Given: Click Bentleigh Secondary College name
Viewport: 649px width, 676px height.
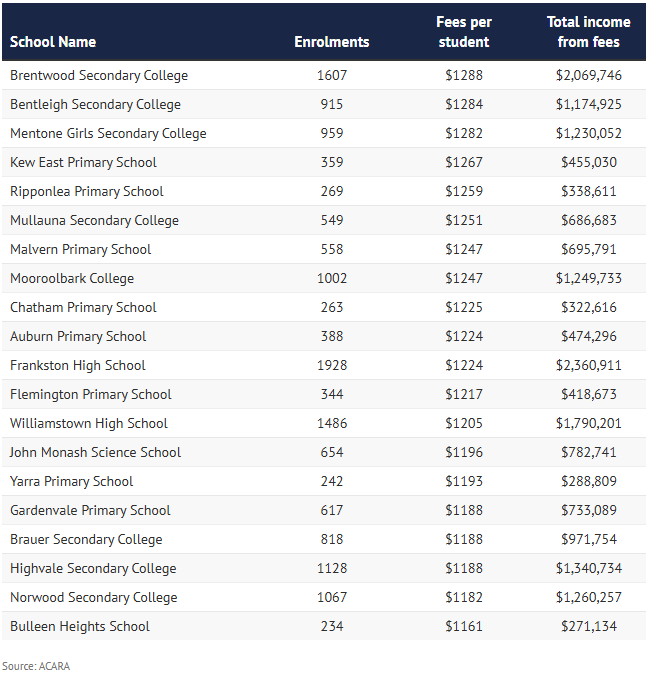Looking at the screenshot, I should click(x=95, y=104).
